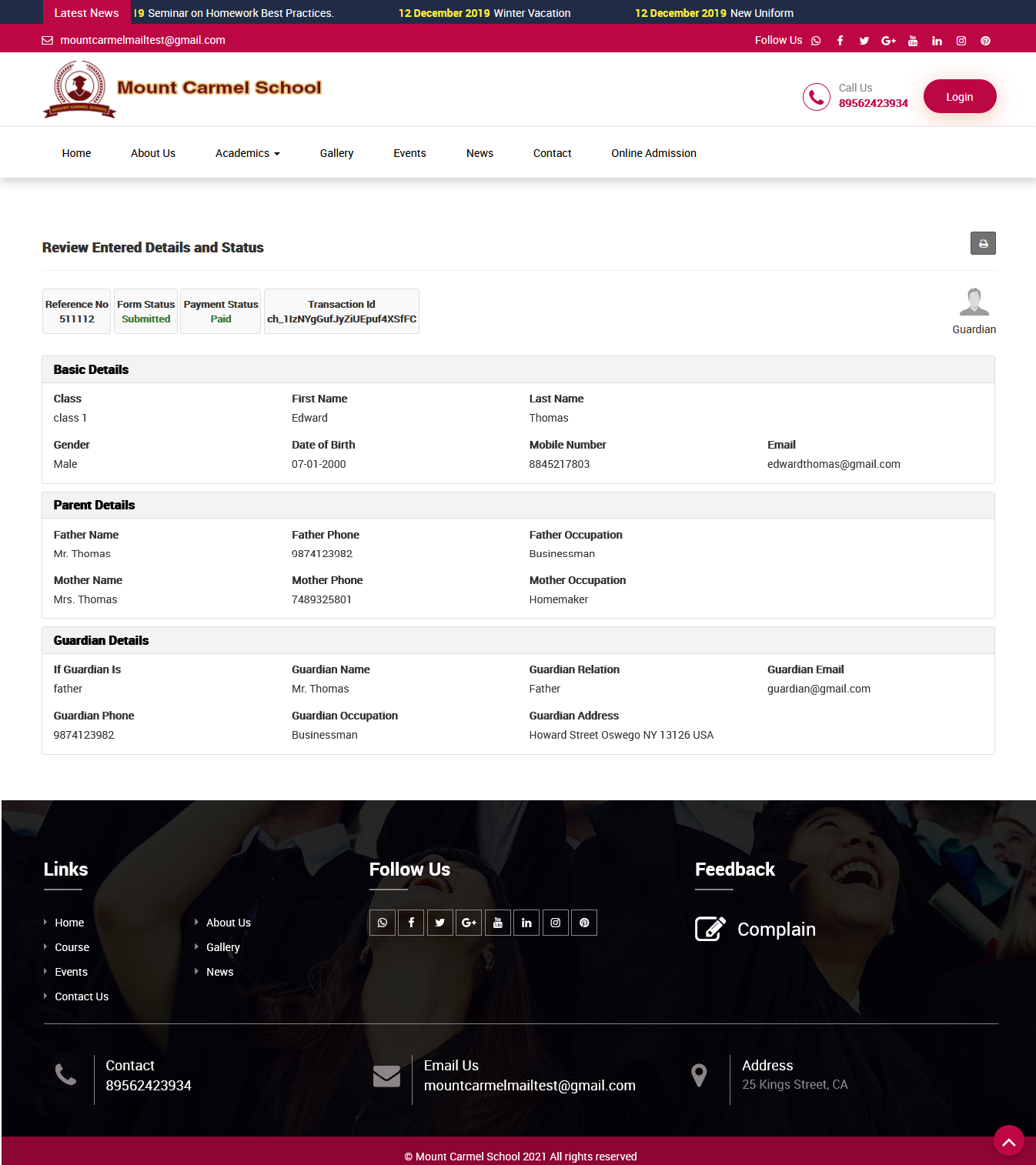
Task: Click the email envelope icon in the footer
Action: 386,1076
